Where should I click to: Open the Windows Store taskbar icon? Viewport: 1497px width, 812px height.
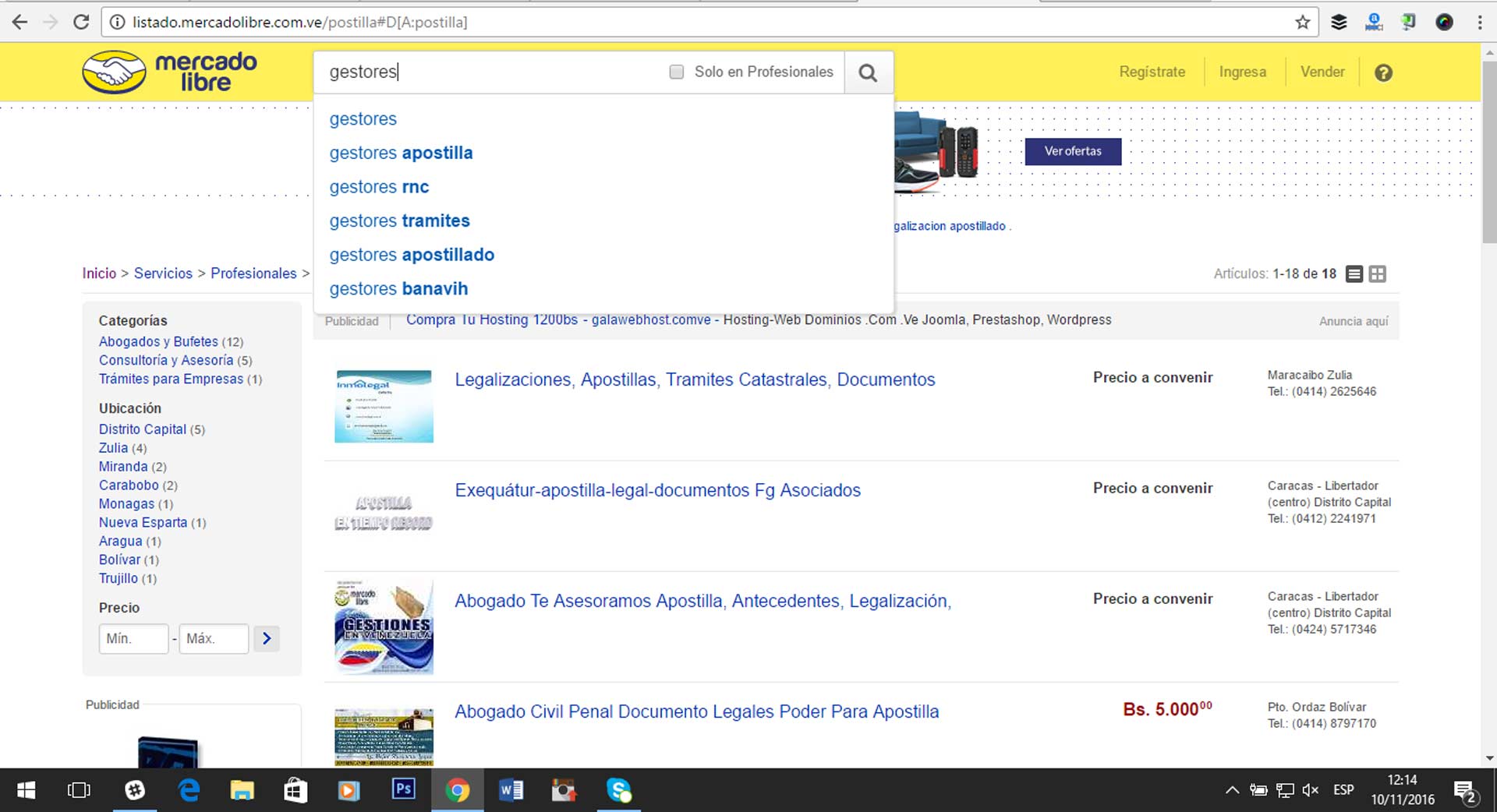point(296,790)
